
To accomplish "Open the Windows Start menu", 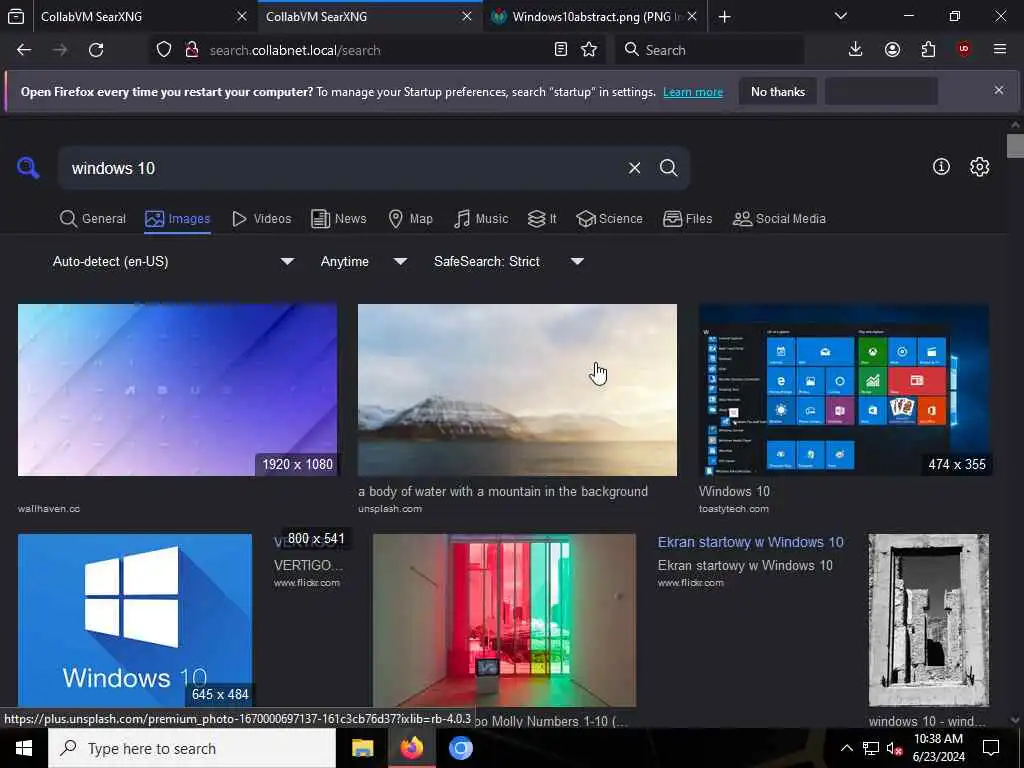I will click(x=24, y=748).
